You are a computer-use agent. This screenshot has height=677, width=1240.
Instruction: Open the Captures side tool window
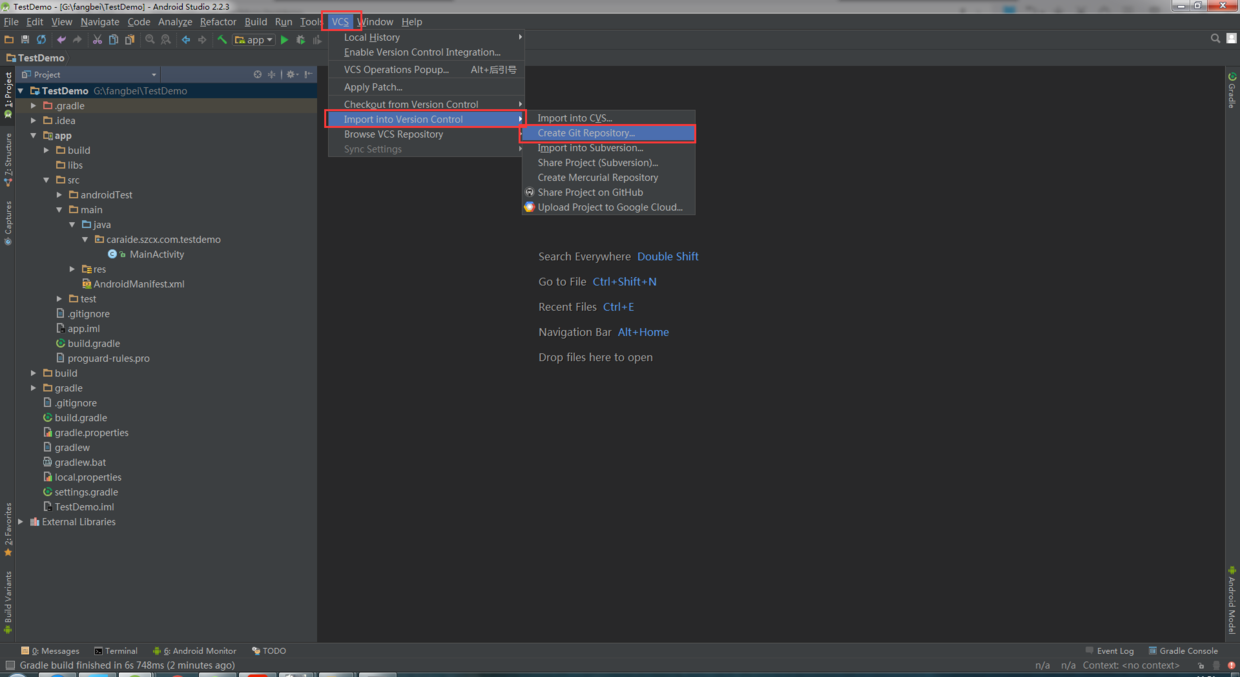point(8,223)
